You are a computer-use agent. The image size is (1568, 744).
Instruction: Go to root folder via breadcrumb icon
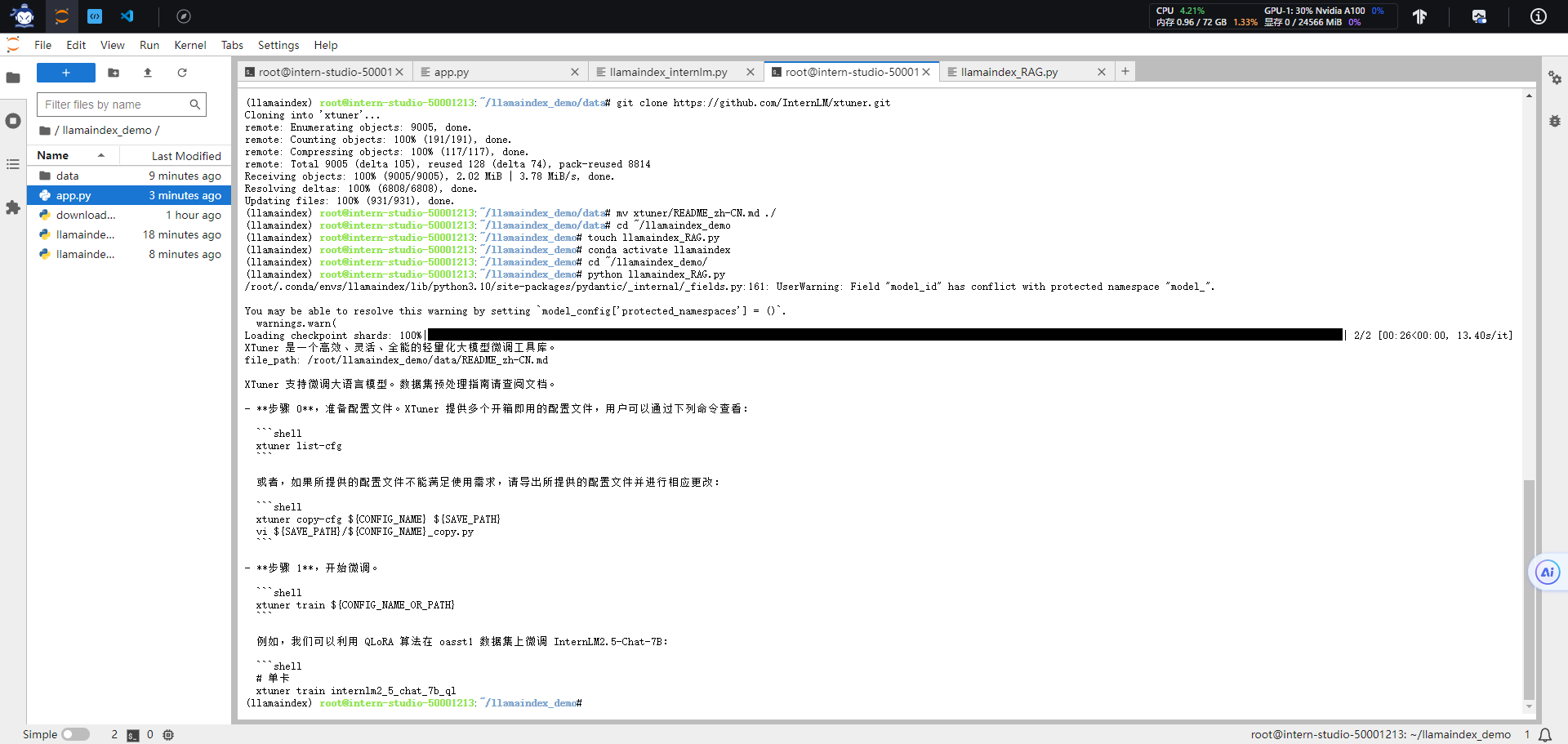(x=45, y=130)
